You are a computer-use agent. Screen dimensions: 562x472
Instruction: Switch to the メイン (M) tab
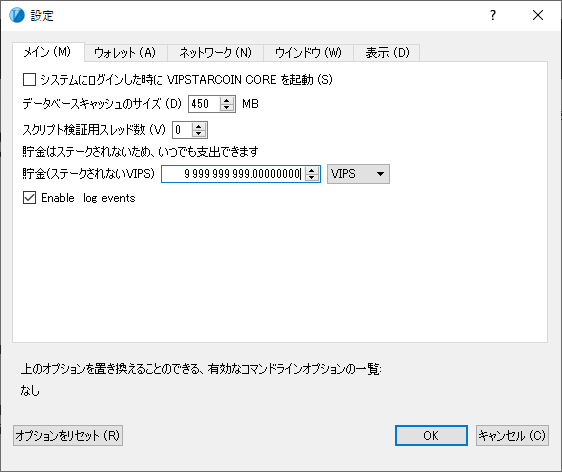pos(48,52)
